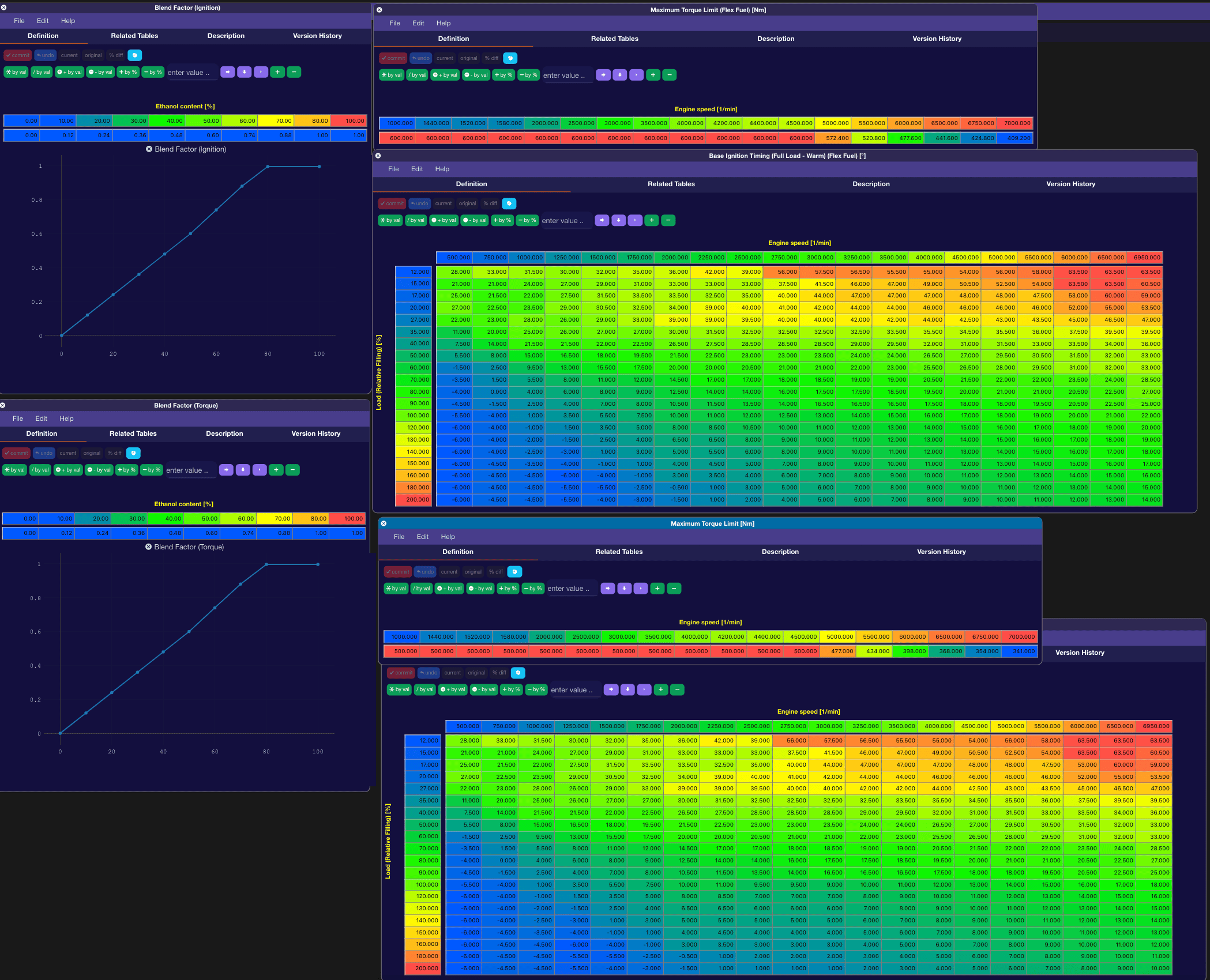The height and width of the screenshot is (980, 1210).
Task: Click the cyan graph icon in Blend Factor (Ignition)
Action: point(134,55)
